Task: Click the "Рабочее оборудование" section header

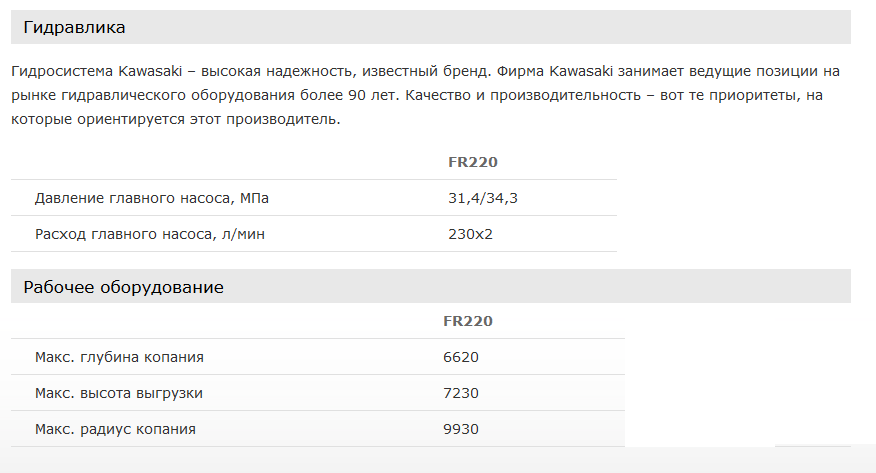Action: click(123, 287)
